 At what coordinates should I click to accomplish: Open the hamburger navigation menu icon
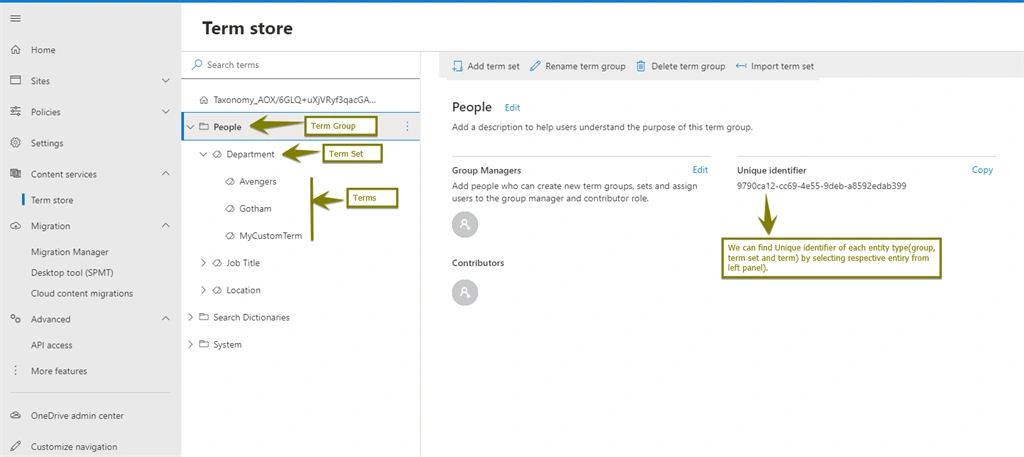point(16,18)
